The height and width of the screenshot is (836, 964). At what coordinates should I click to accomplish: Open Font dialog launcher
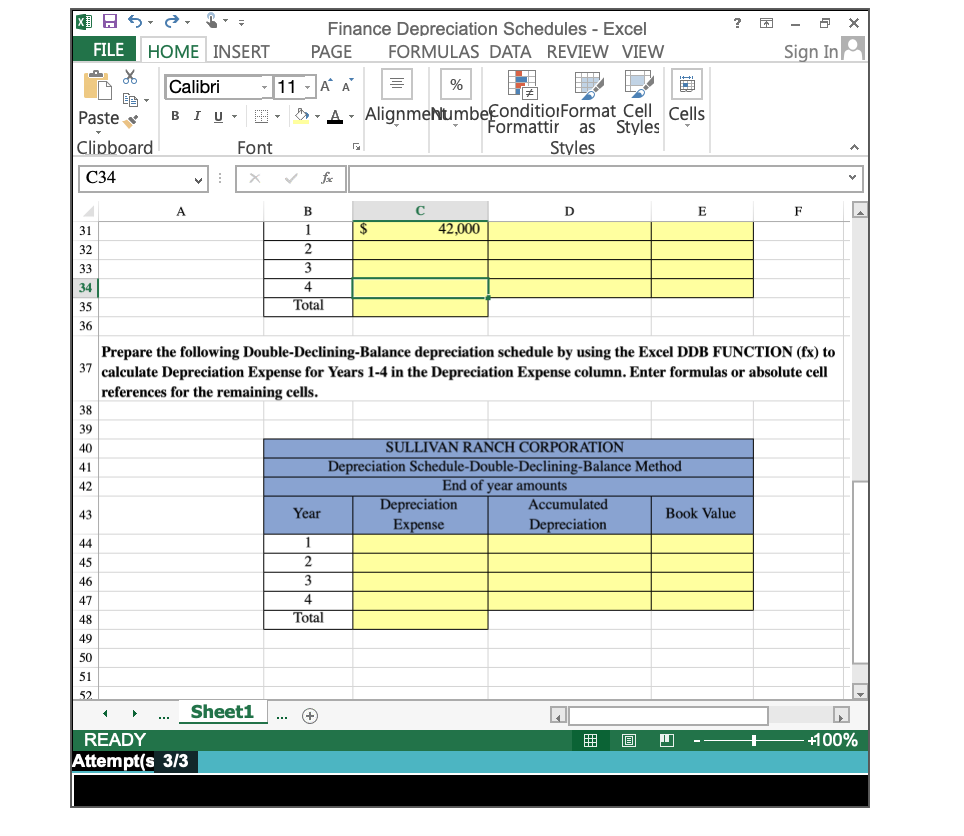pos(356,146)
